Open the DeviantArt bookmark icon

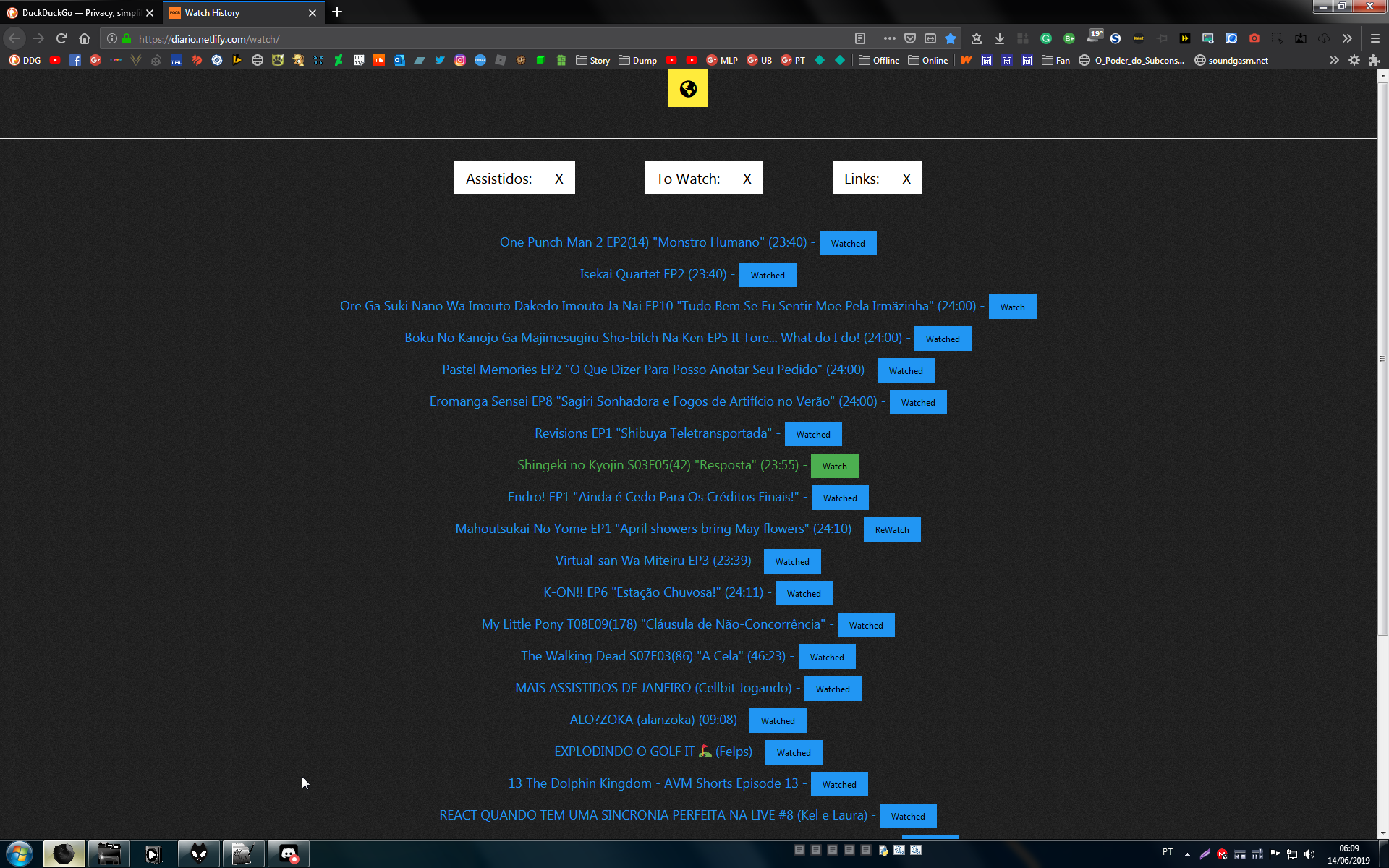tap(339, 60)
